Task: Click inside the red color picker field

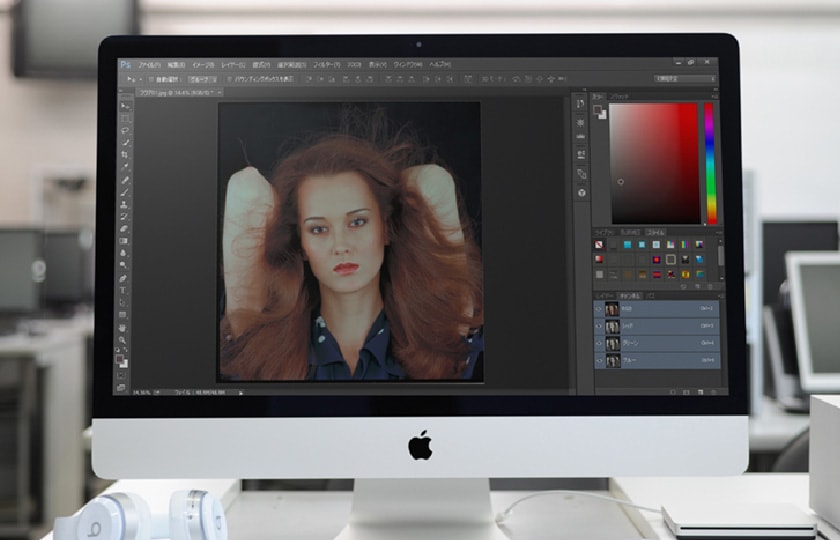Action: click(655, 163)
